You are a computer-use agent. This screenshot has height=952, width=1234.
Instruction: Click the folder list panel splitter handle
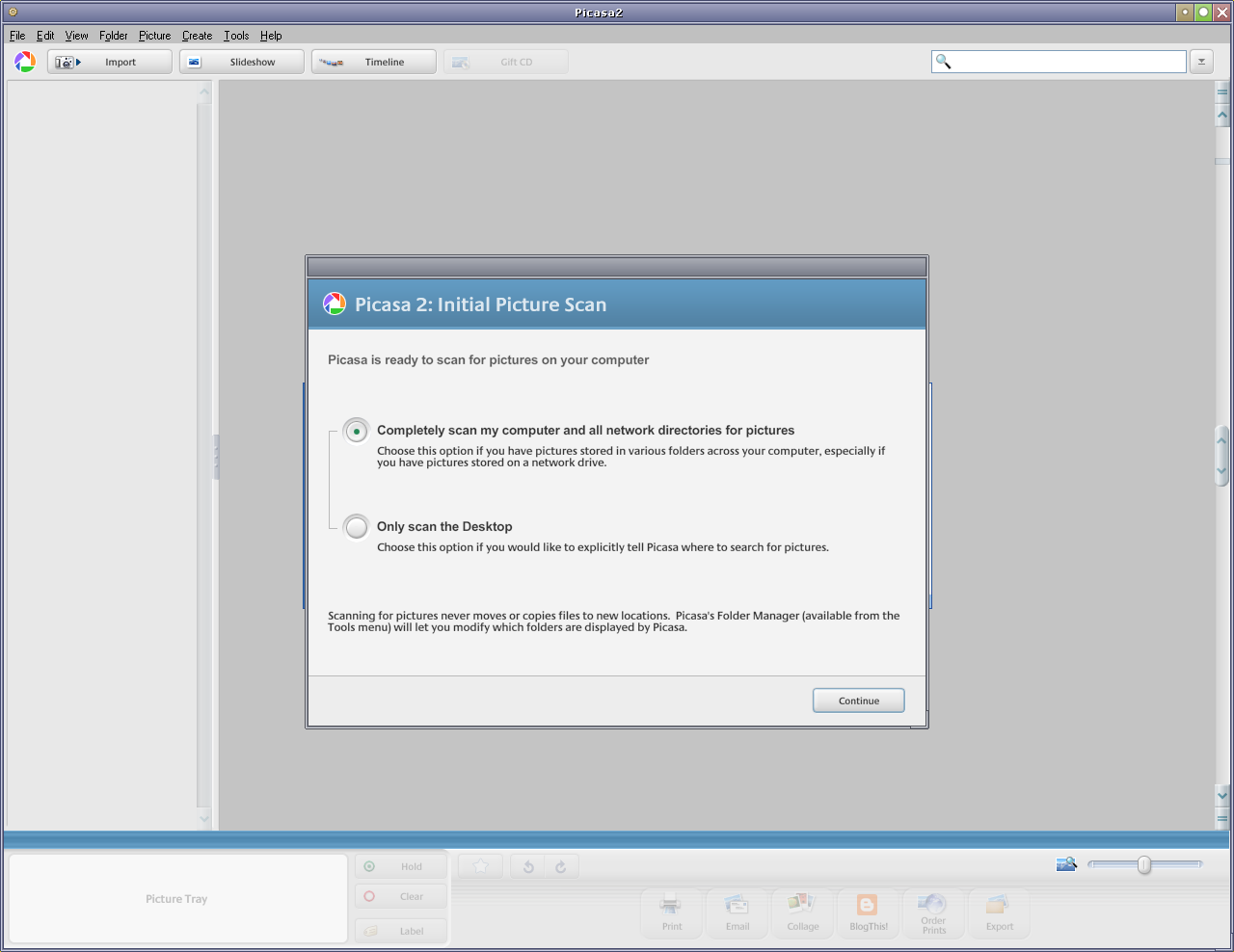[x=216, y=457]
